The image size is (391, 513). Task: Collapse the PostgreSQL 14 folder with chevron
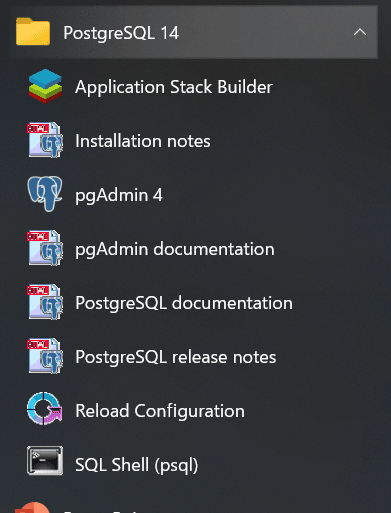pyautogui.click(x=360, y=32)
